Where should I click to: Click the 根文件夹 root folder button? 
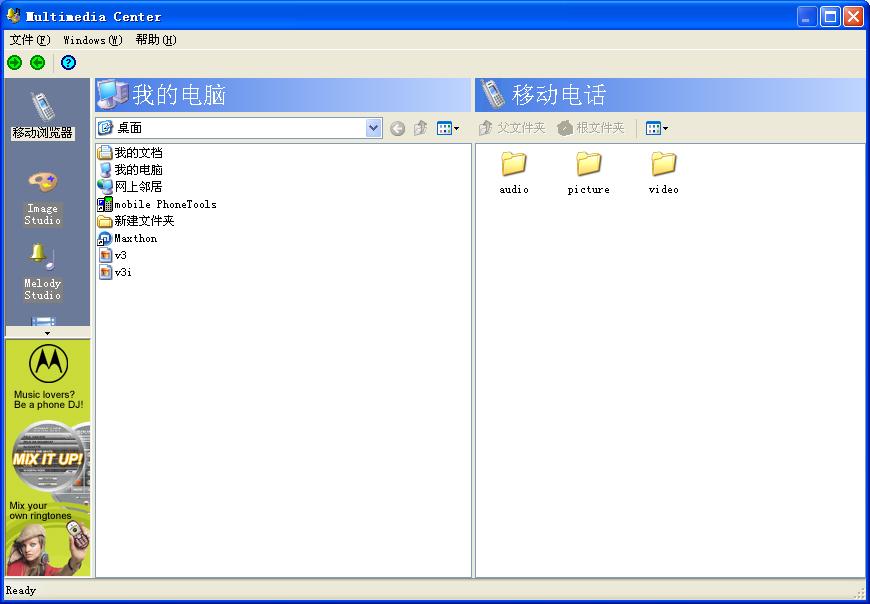pos(591,128)
